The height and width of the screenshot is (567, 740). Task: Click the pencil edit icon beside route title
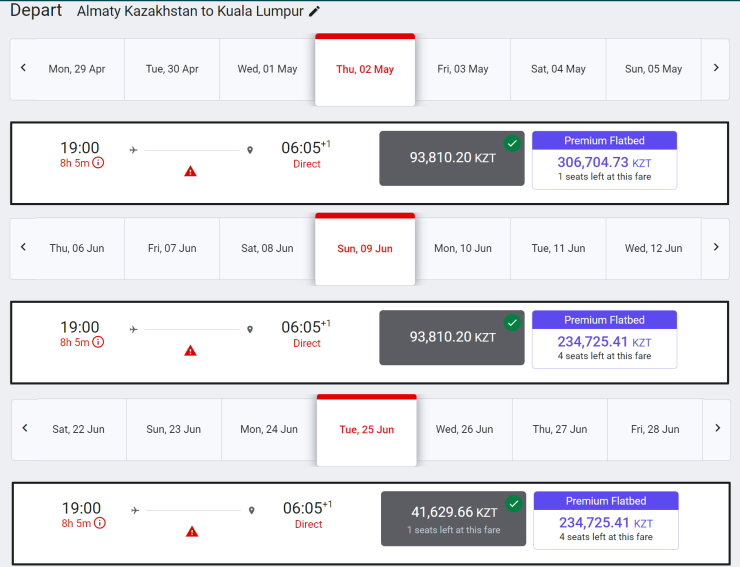point(315,12)
